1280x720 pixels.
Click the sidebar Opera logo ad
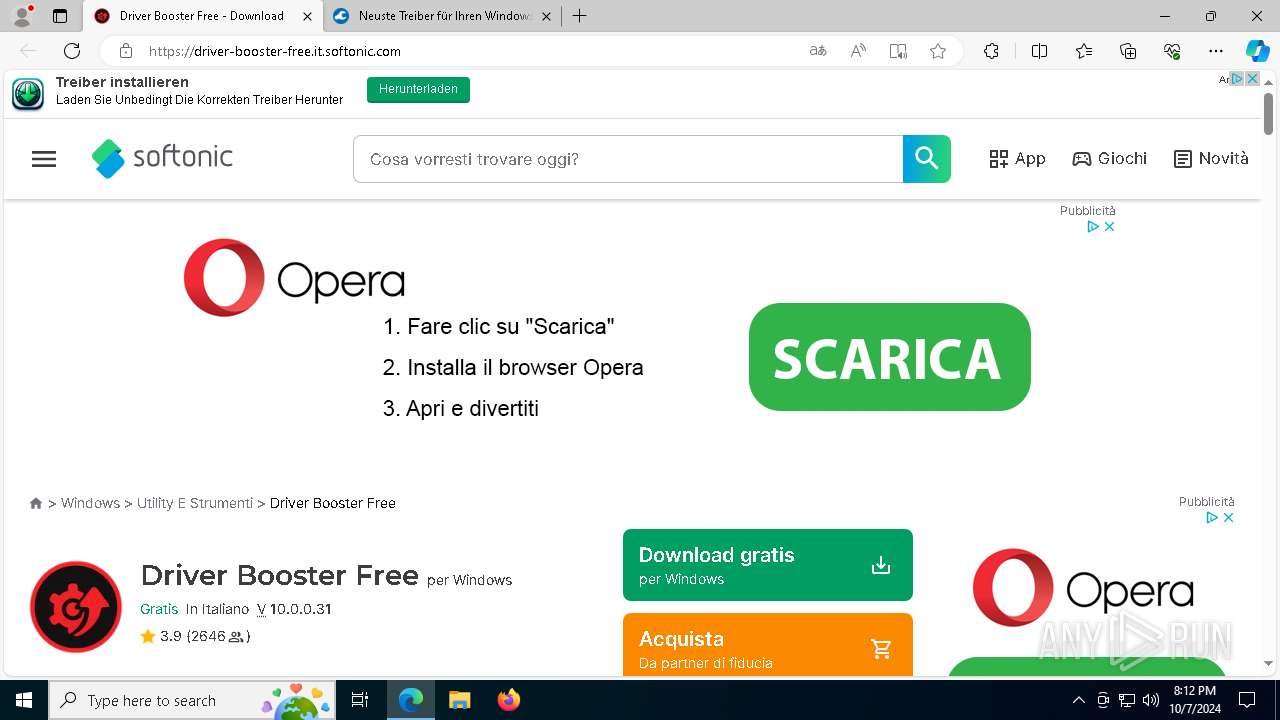point(1084,588)
